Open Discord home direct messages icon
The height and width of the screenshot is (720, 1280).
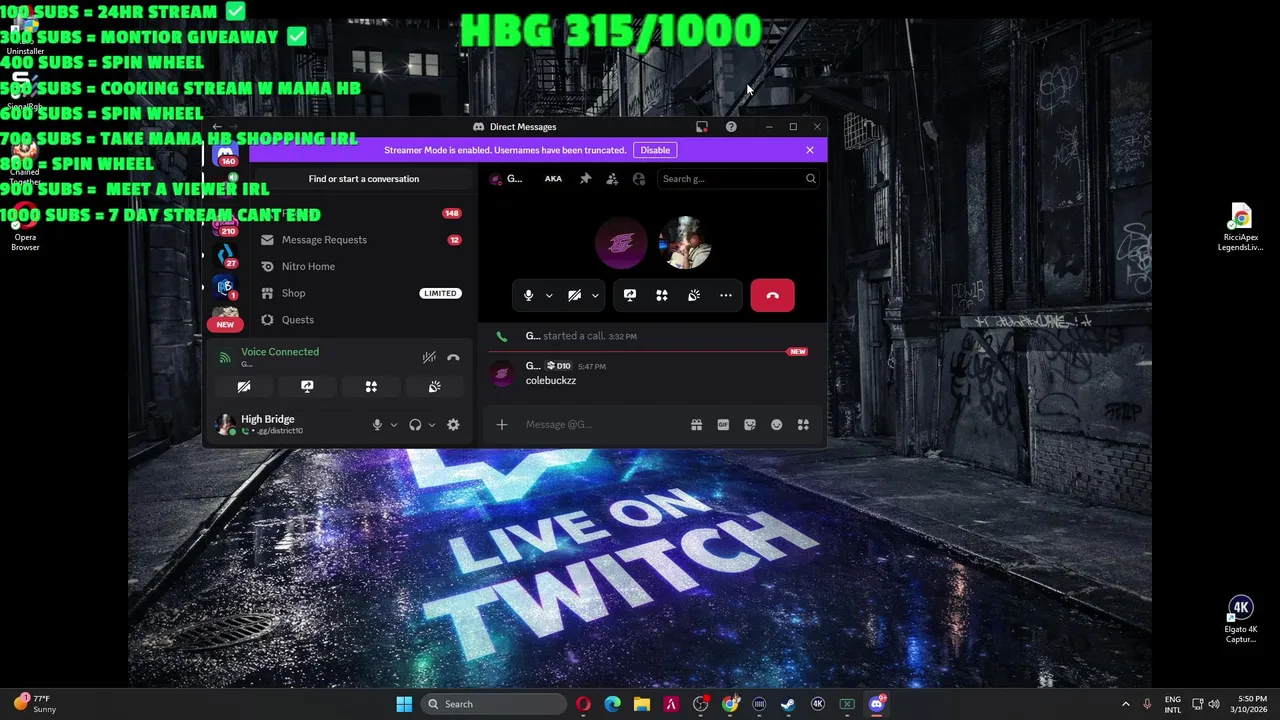(x=226, y=153)
